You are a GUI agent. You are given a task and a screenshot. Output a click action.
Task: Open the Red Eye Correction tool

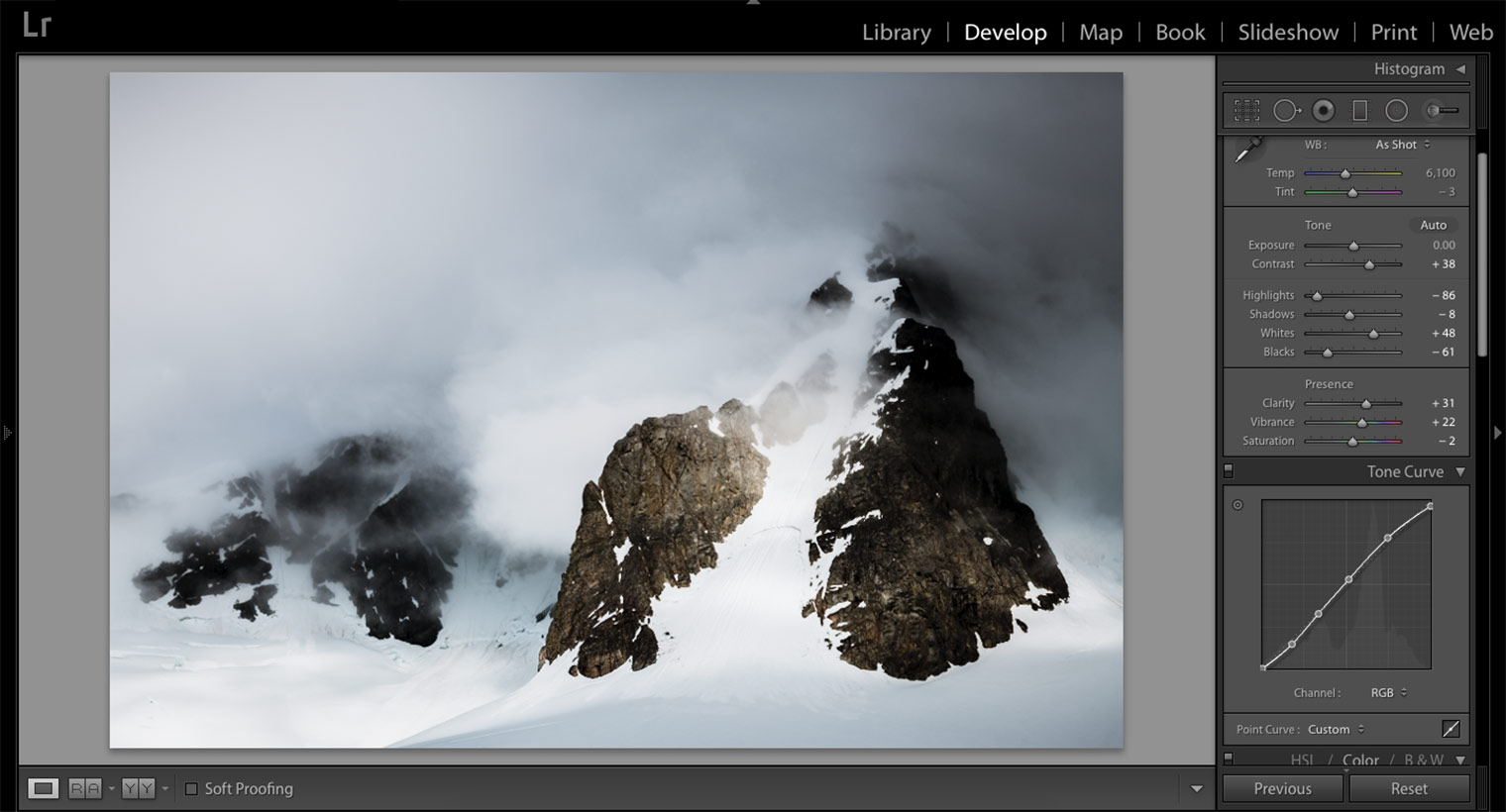coord(1324,109)
